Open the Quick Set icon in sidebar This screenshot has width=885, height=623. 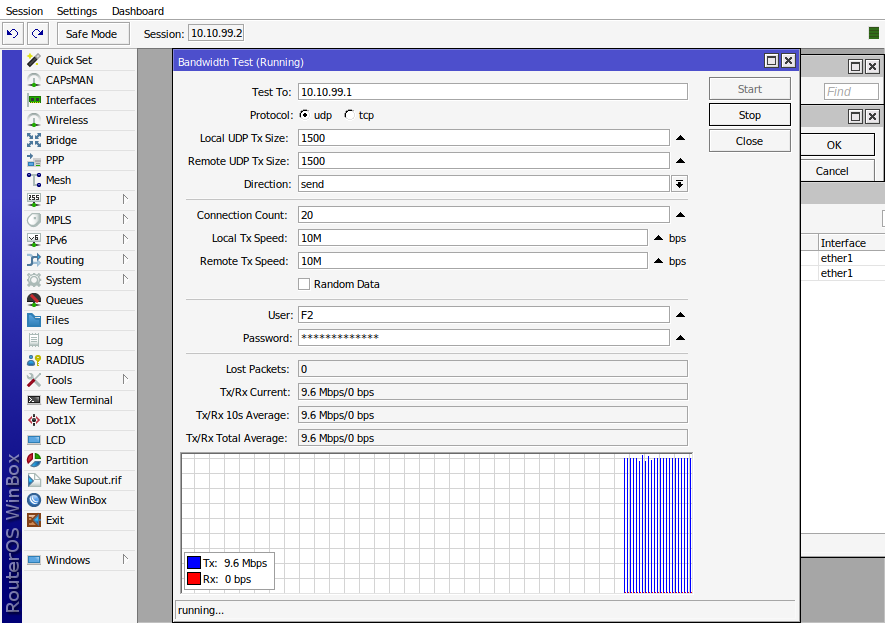point(34,60)
